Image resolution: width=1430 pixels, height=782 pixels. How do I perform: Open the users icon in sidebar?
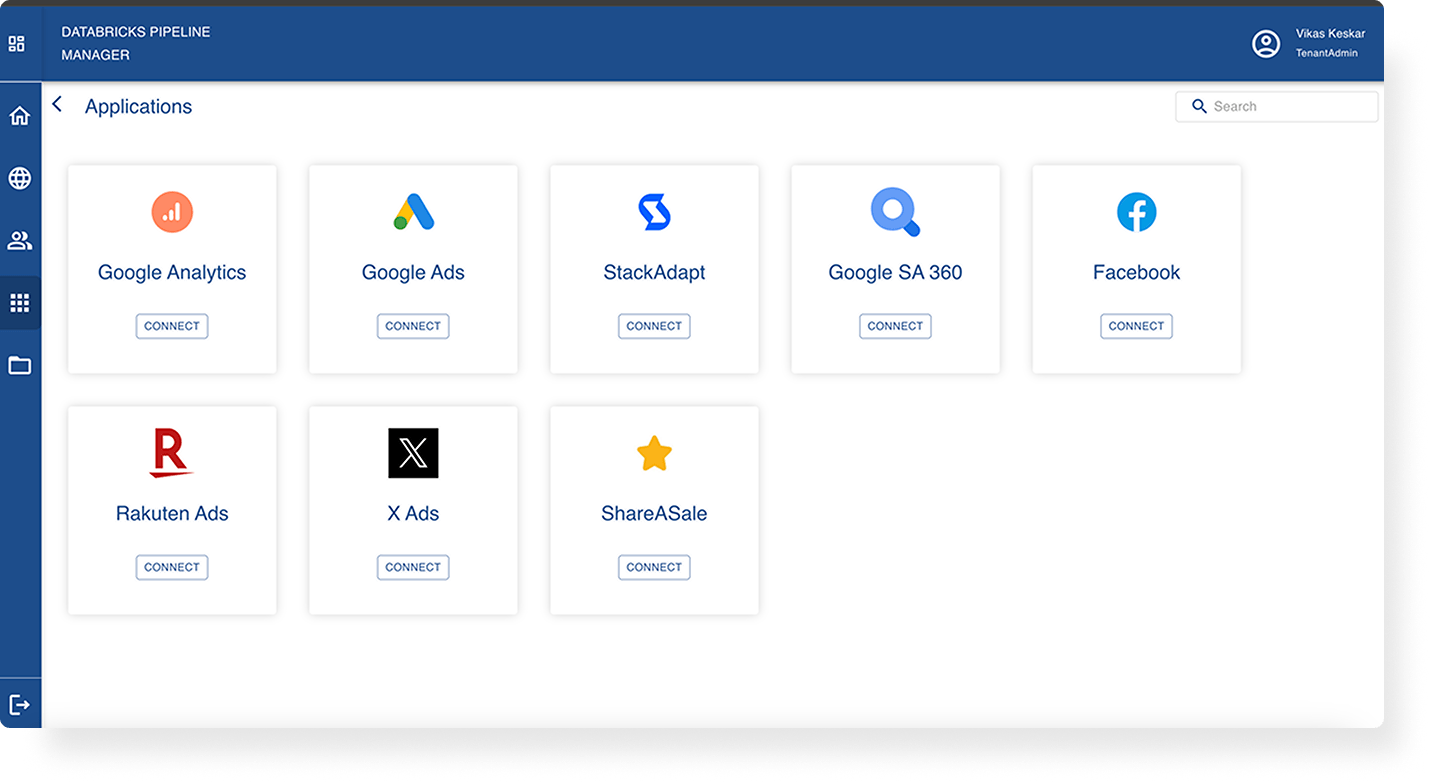click(x=19, y=240)
